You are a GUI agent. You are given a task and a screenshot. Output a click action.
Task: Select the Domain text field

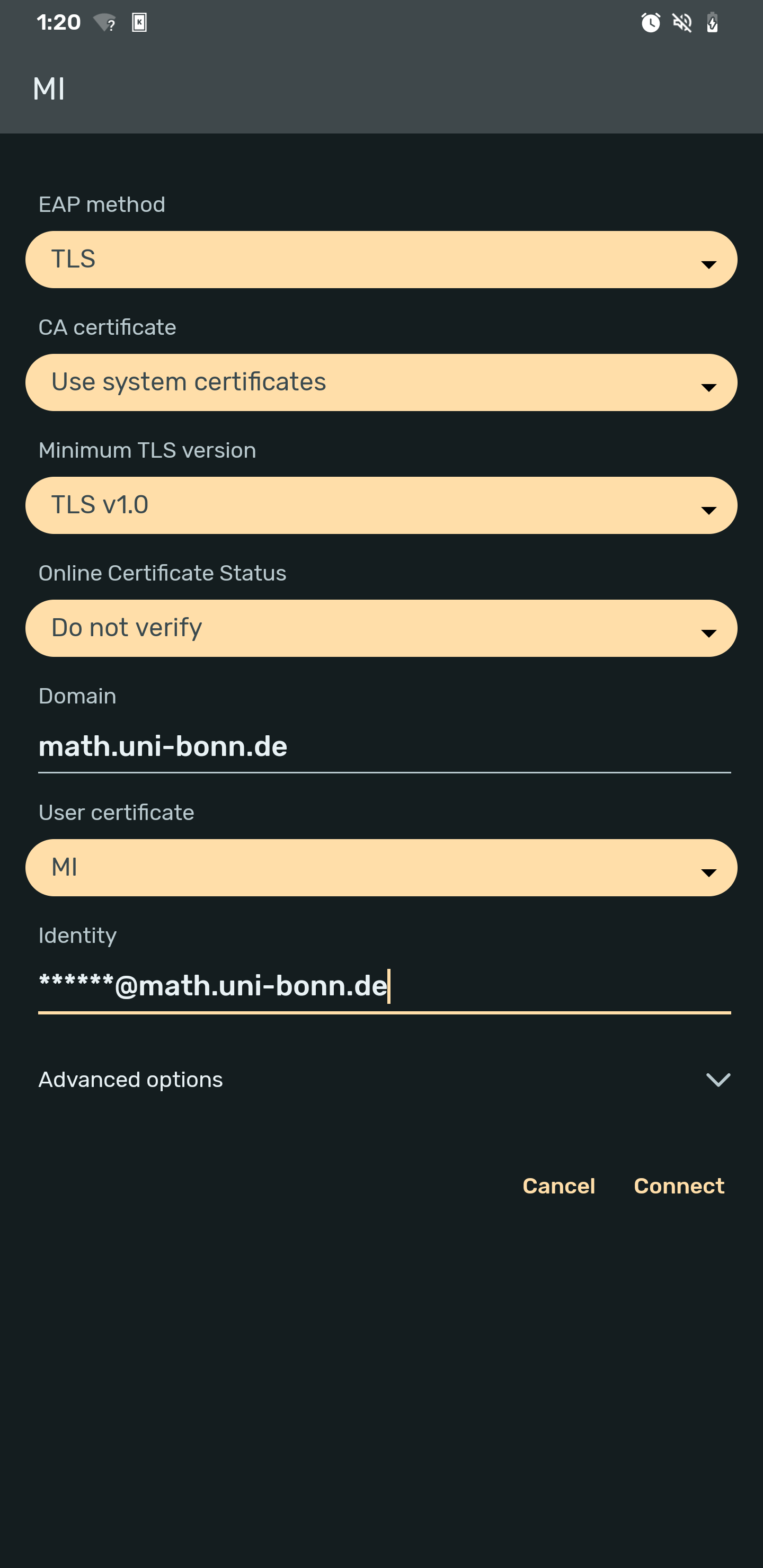[x=381, y=746]
